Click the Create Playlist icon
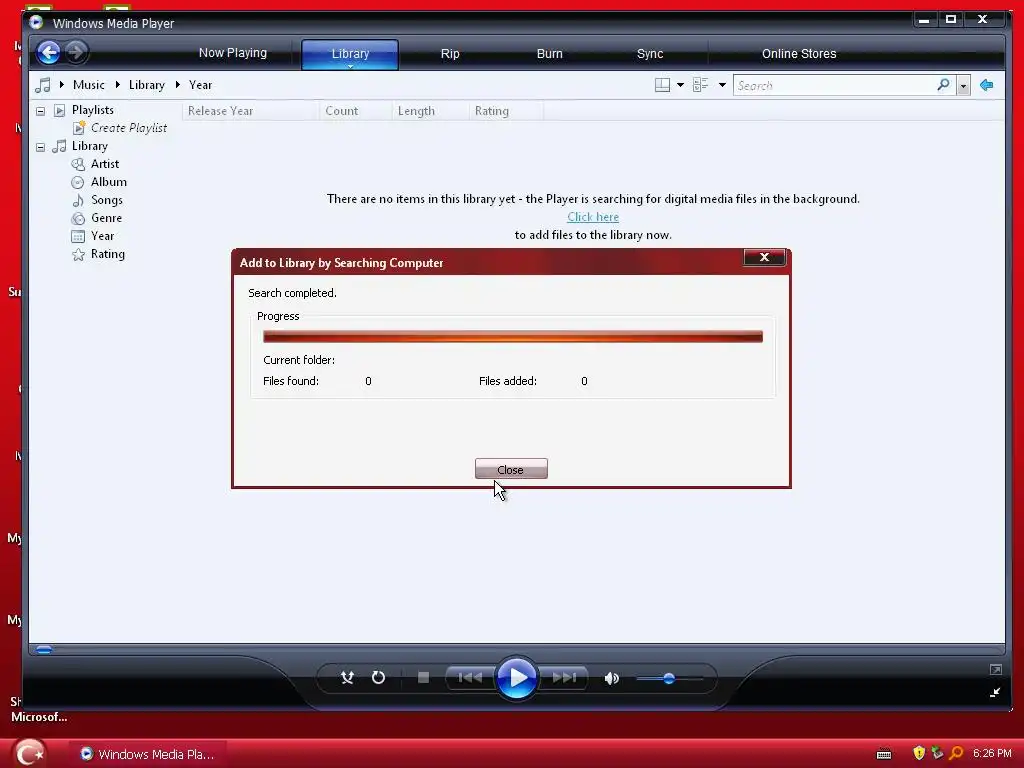Image resolution: width=1024 pixels, height=768 pixels. coord(79,128)
